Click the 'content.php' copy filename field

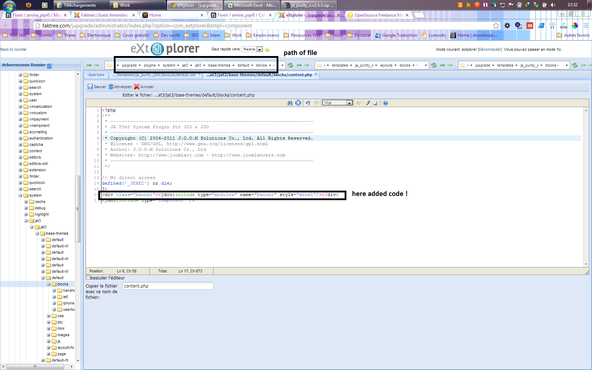click(x=168, y=286)
